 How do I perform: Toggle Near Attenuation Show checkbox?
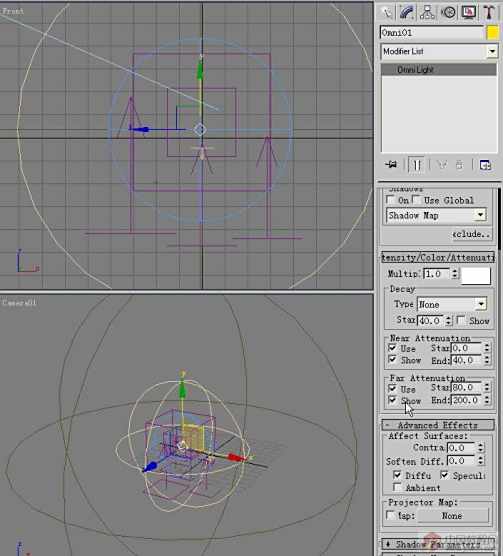pyautogui.click(x=392, y=360)
